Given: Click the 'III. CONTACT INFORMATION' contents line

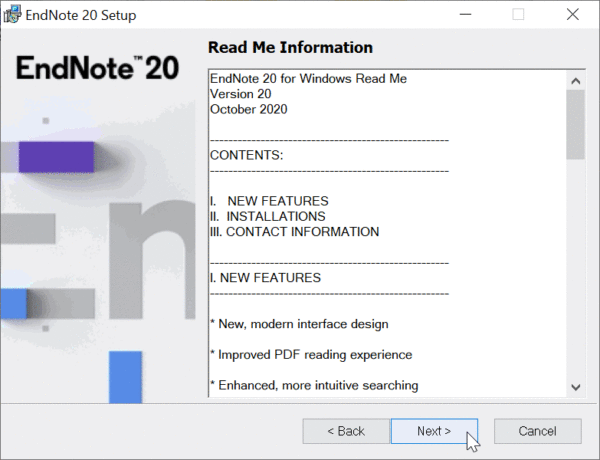Looking at the screenshot, I should click(295, 232).
